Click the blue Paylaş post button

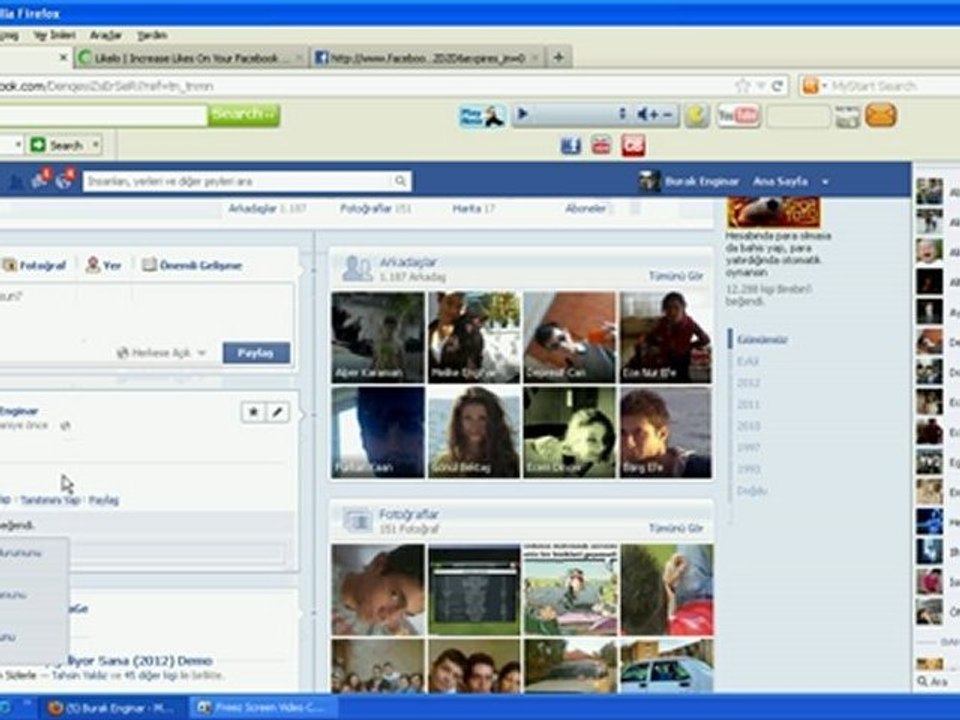[256, 353]
